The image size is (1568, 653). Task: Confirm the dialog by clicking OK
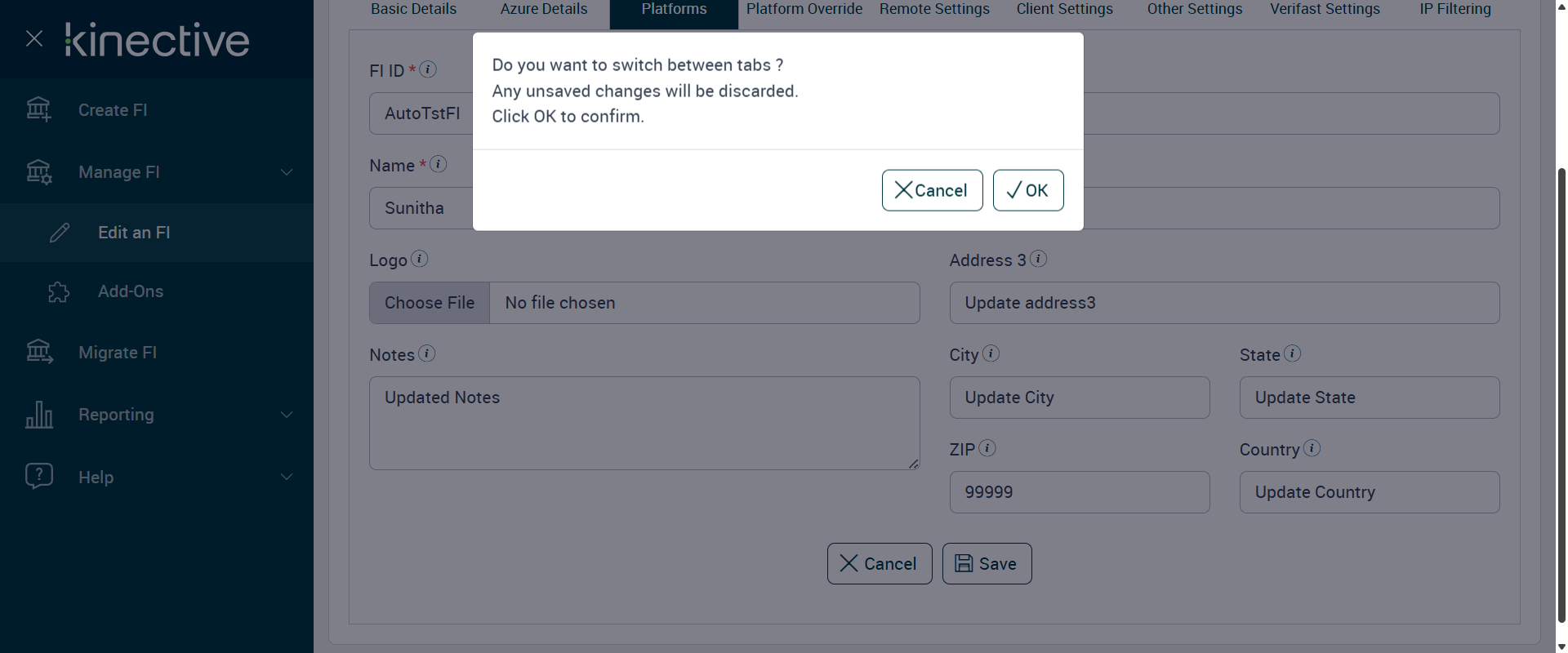(x=1028, y=190)
